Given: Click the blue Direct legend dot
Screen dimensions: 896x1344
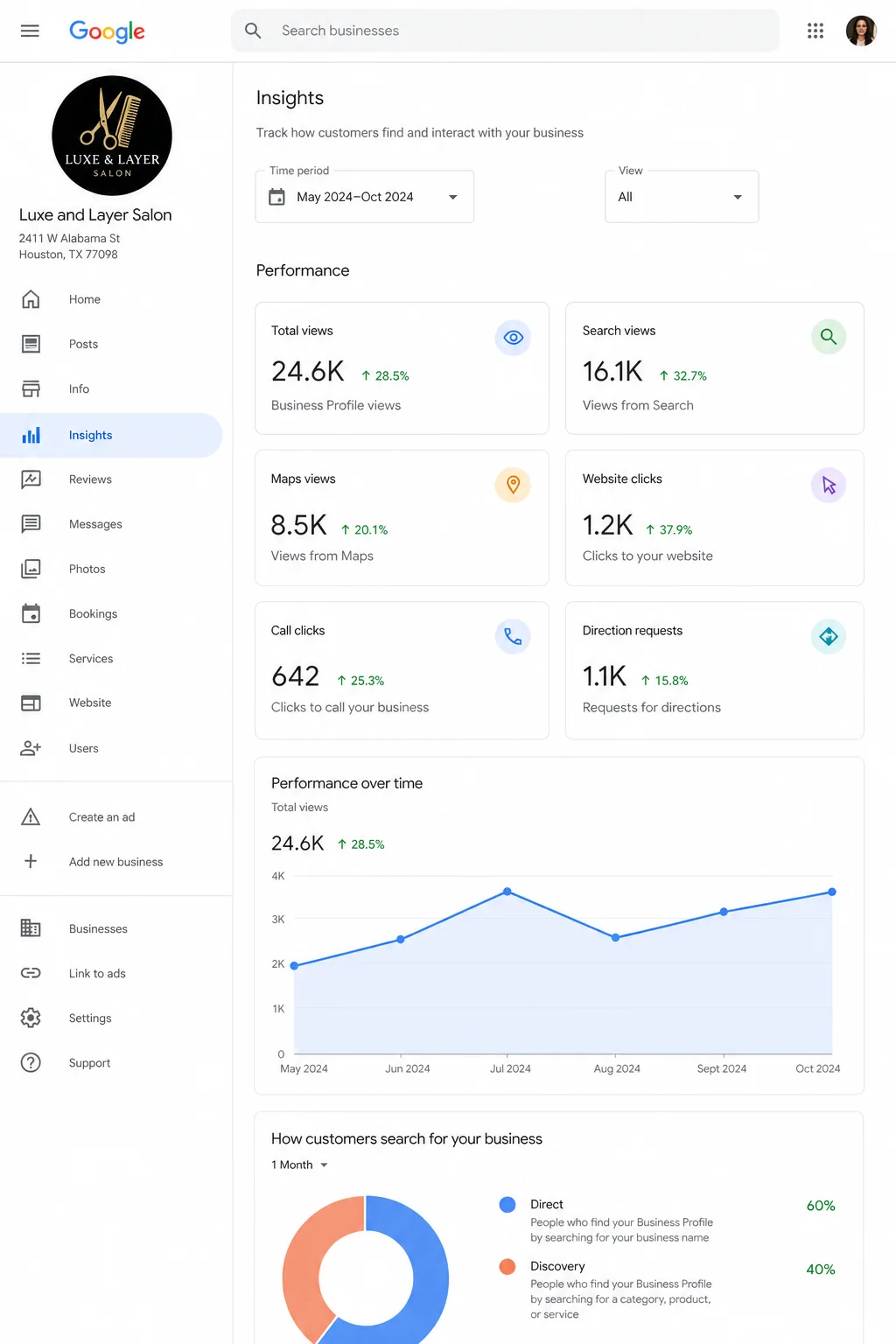Looking at the screenshot, I should pos(507,1205).
